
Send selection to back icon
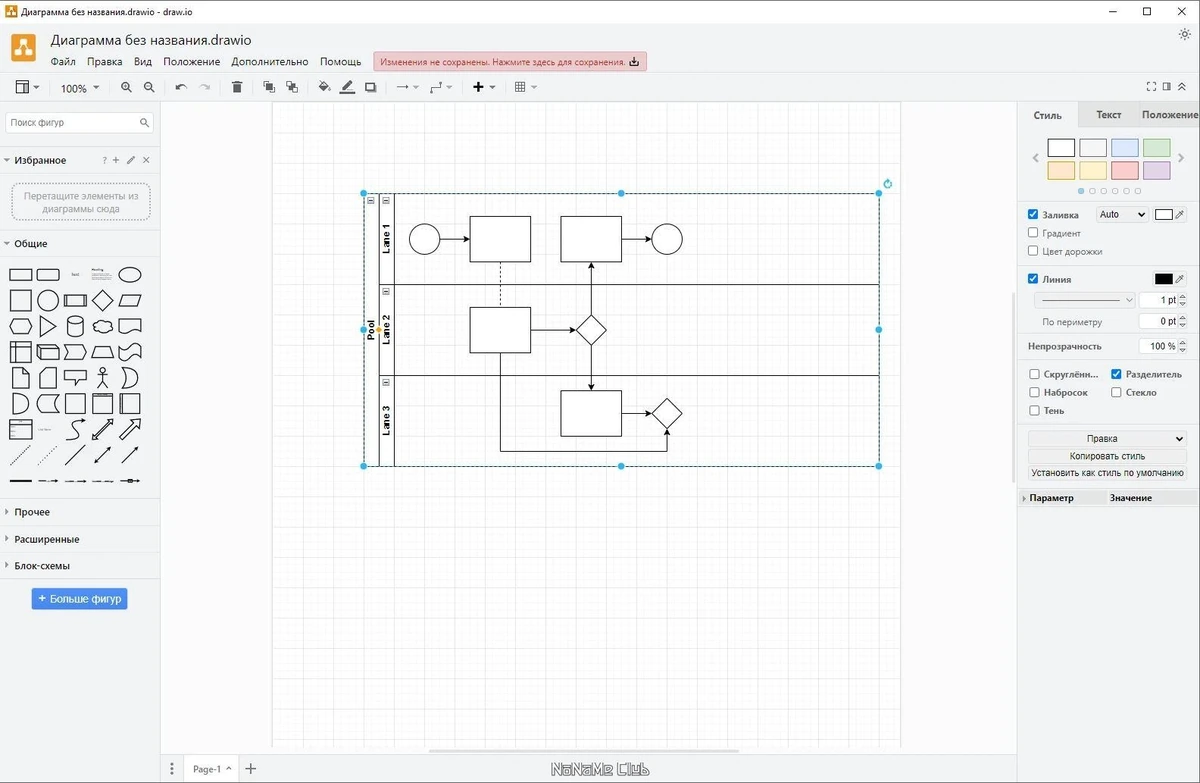(x=292, y=88)
